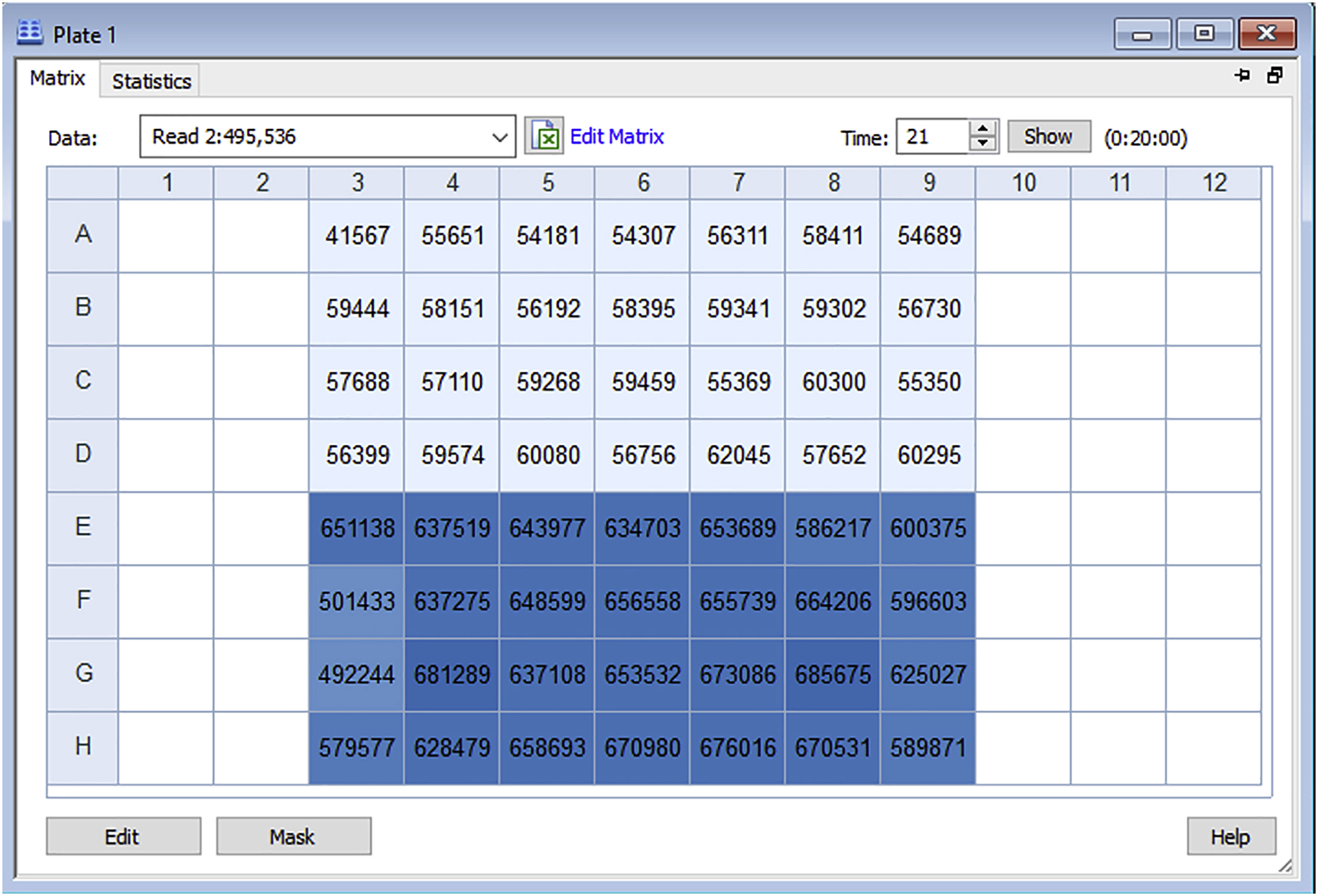The width and height of the screenshot is (1318, 896).
Task: Decrease the Time value with down arrow
Action: pyautogui.click(x=983, y=144)
